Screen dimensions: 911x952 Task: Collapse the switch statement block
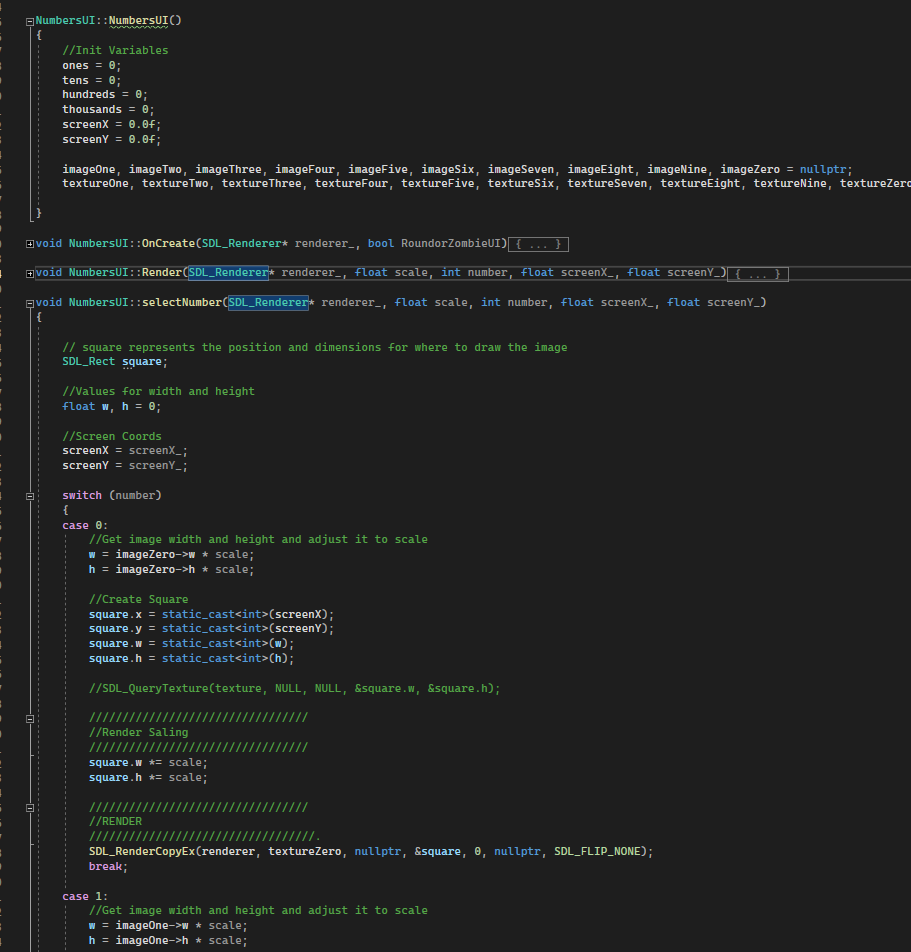pos(29,495)
